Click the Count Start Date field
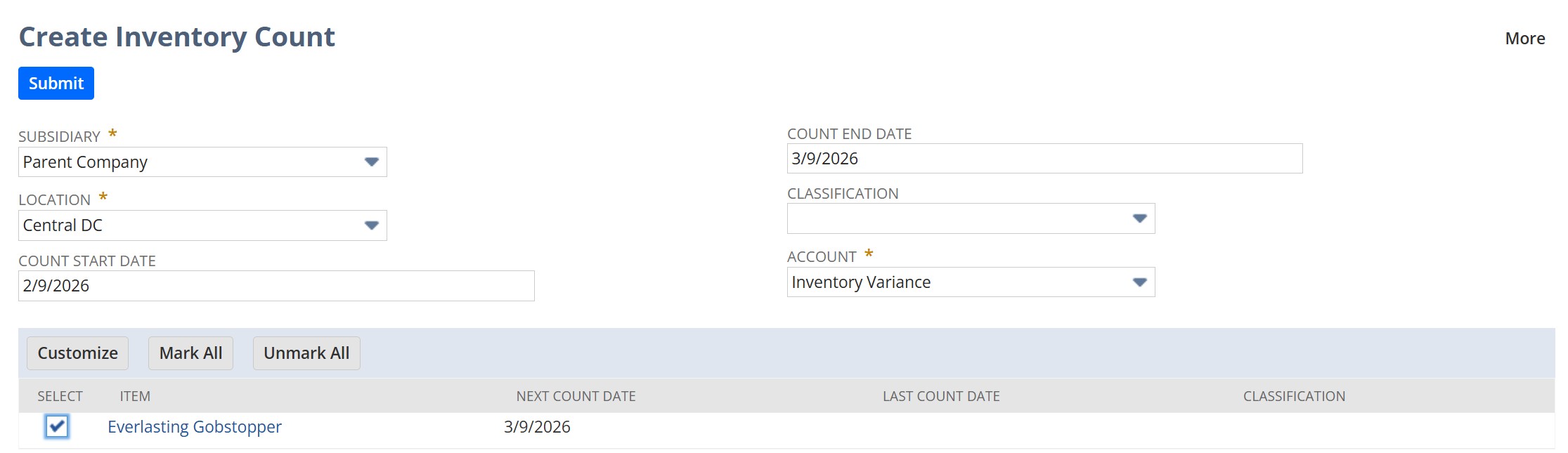Screen dimensions: 1568x453 (x=276, y=286)
